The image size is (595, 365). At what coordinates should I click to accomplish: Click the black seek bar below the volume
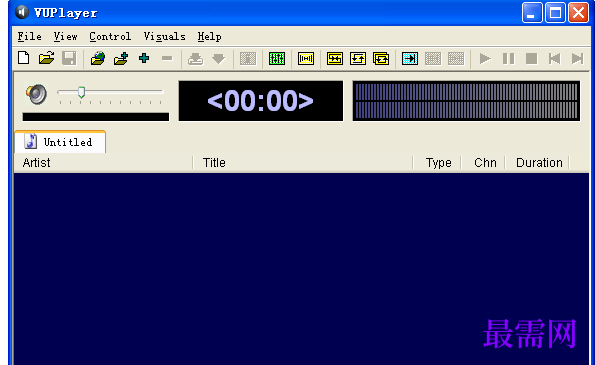[96, 117]
